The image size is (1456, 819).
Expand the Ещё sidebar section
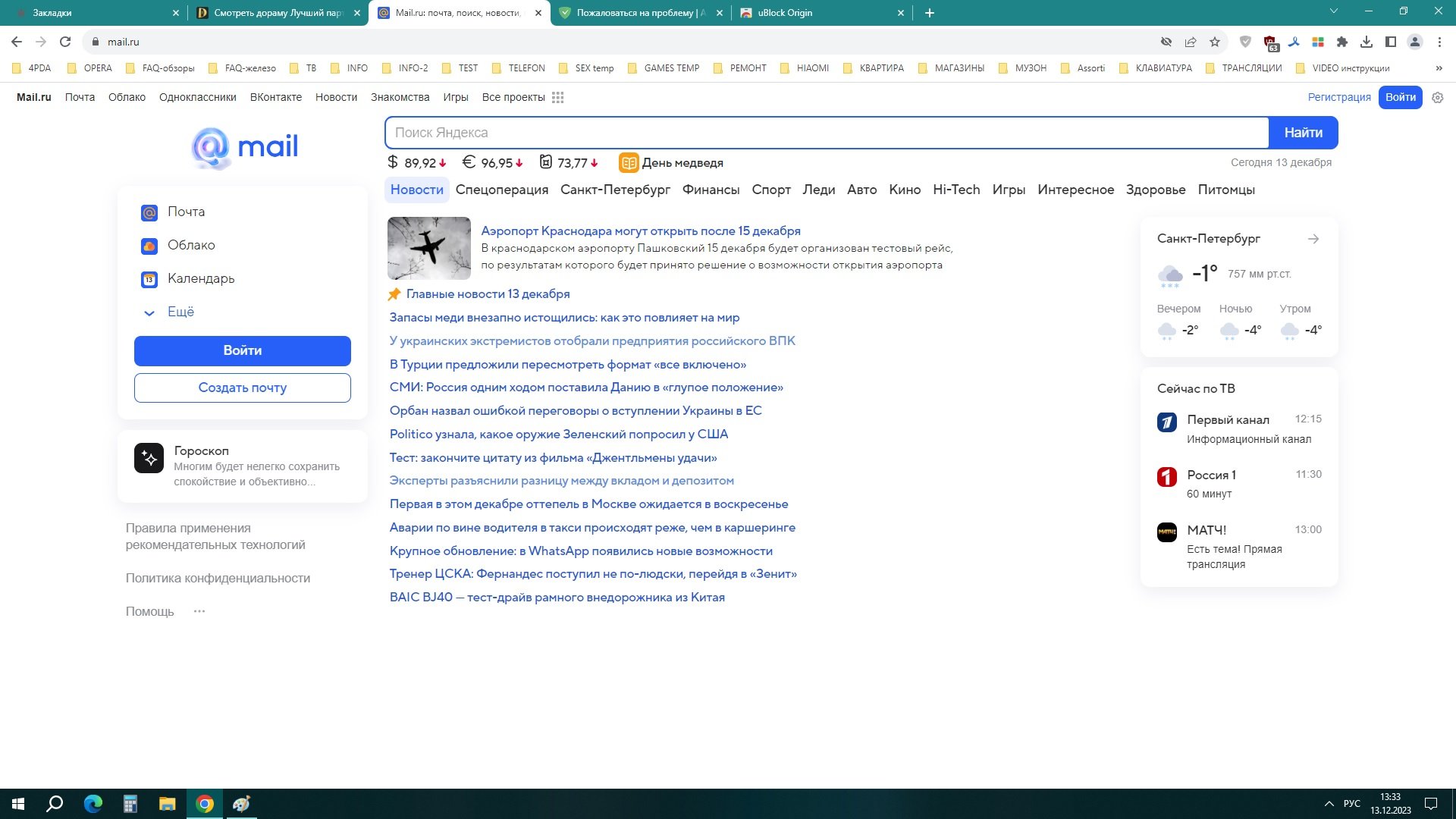click(x=149, y=312)
